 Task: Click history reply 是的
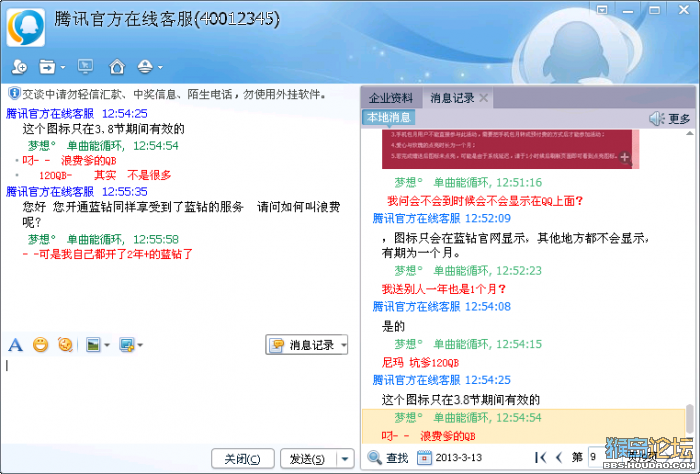[393, 326]
